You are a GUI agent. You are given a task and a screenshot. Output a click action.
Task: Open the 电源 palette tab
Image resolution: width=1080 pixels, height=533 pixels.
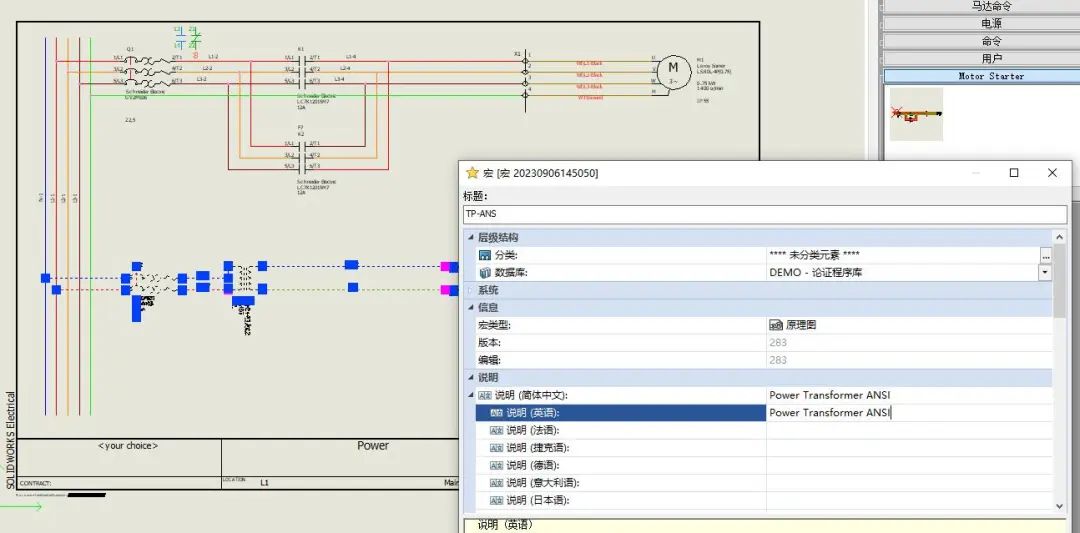point(991,23)
